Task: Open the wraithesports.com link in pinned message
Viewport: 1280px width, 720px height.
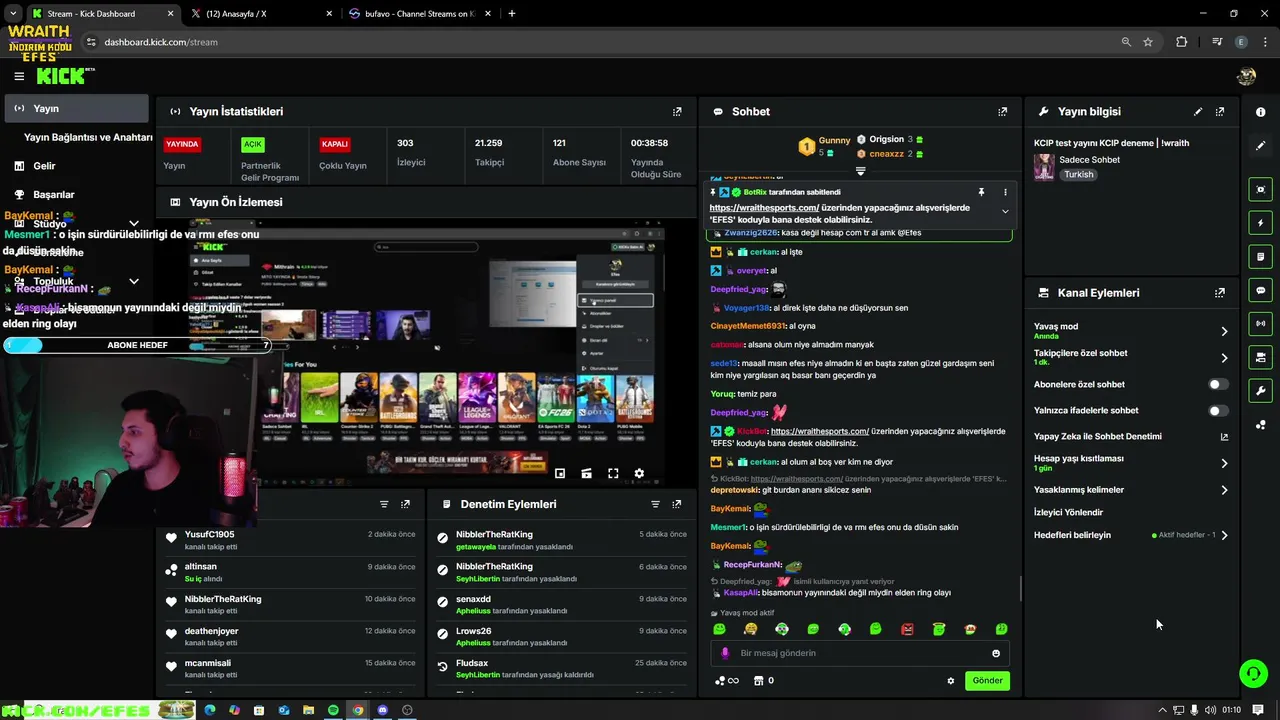Action: coord(764,208)
